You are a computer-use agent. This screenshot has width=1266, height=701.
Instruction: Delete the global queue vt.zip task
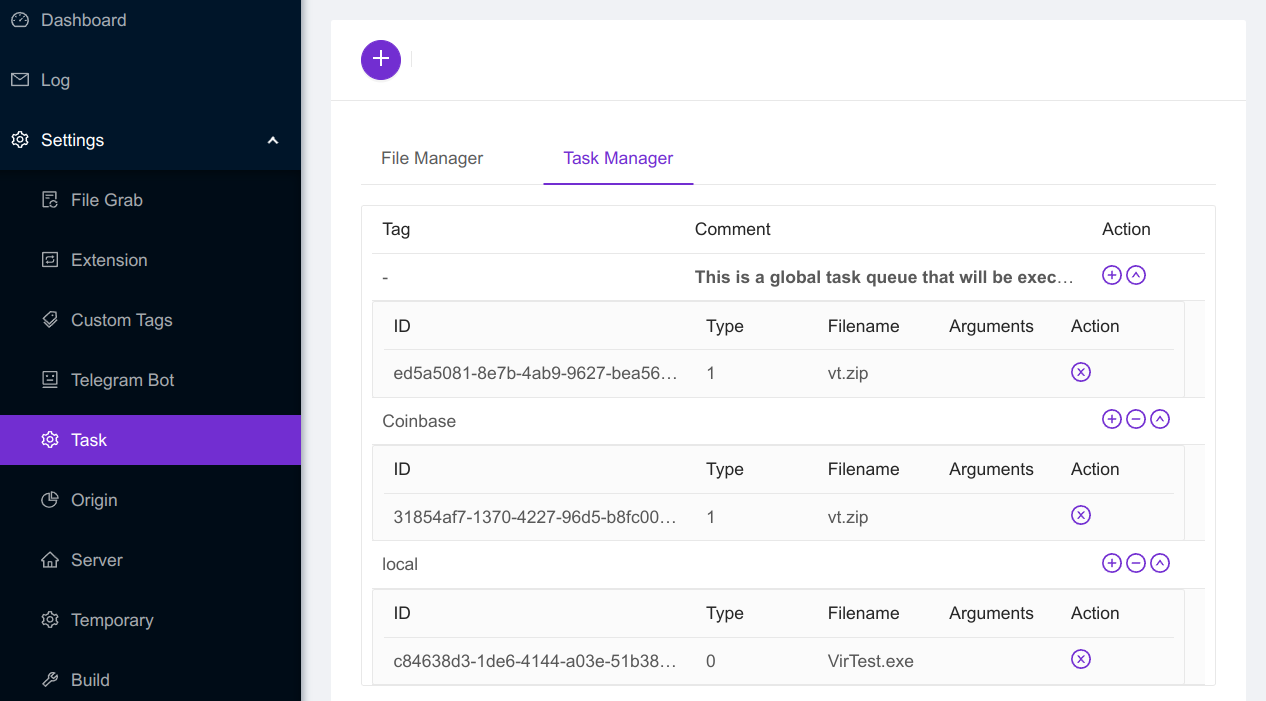click(1080, 372)
